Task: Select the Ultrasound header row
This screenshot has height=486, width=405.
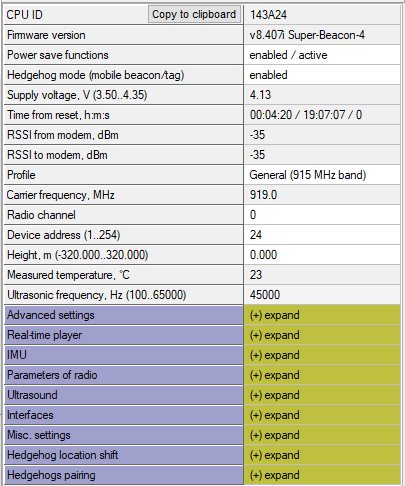Action: (124, 395)
